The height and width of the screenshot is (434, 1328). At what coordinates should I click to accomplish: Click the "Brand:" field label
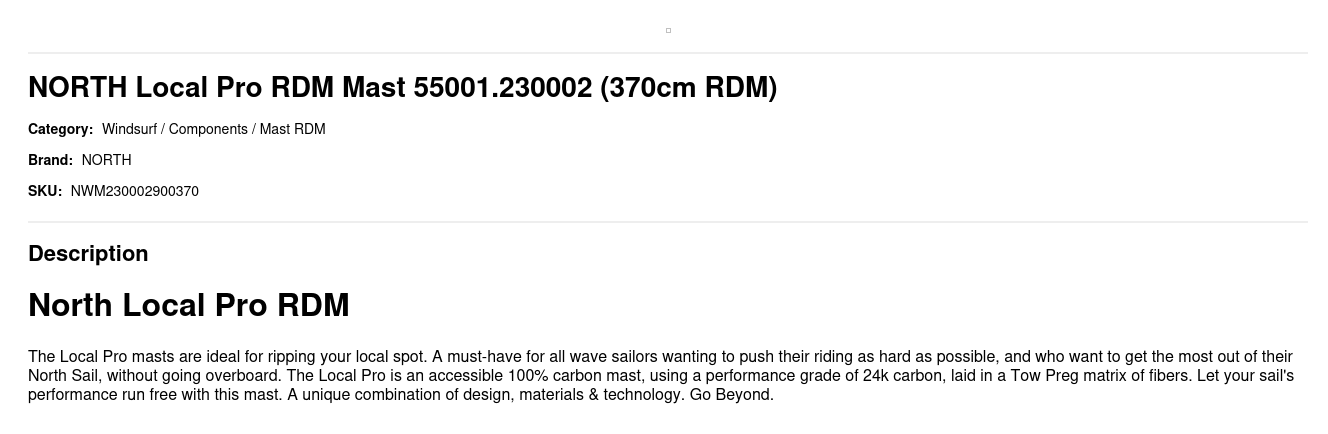point(50,160)
